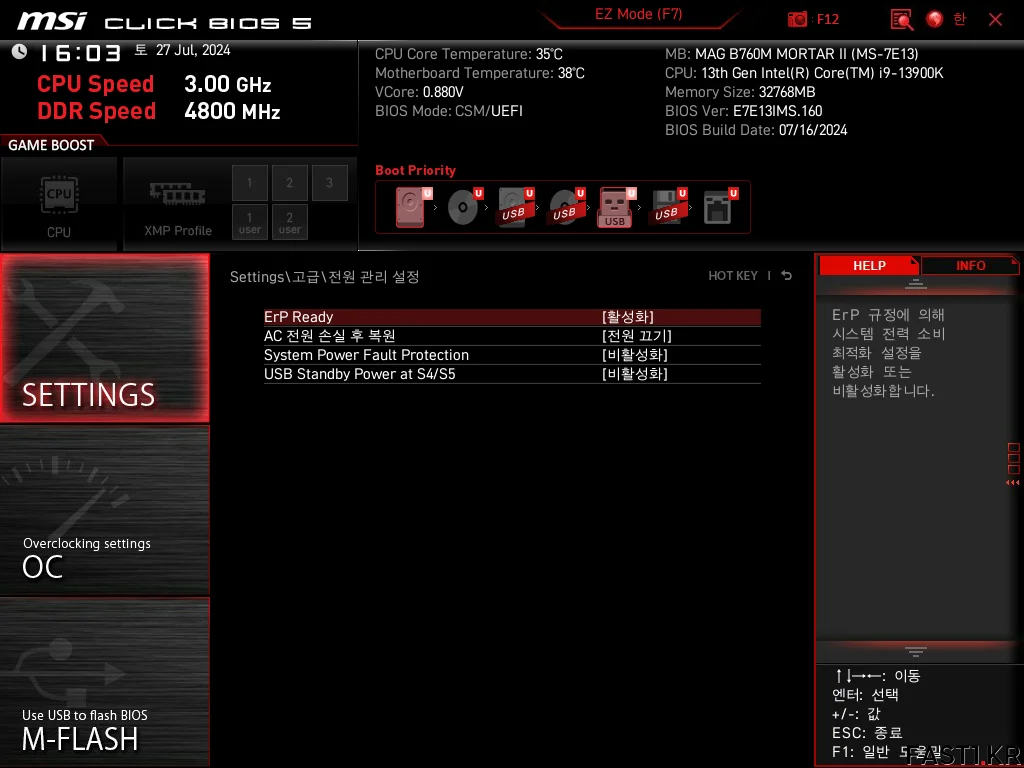Select the optical disc boot device icon

464,207
